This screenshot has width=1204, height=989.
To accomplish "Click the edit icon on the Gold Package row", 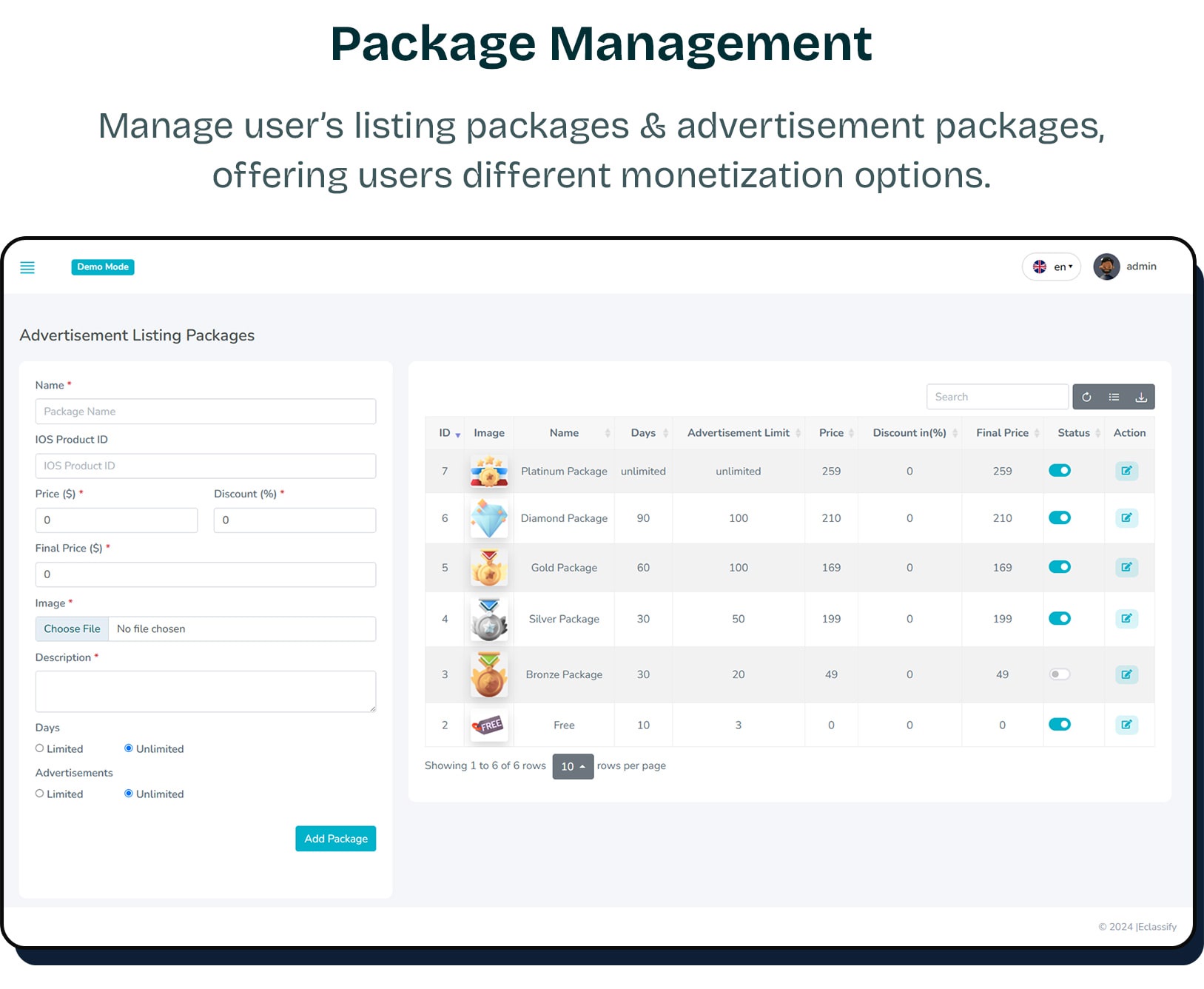I will (x=1126, y=567).
